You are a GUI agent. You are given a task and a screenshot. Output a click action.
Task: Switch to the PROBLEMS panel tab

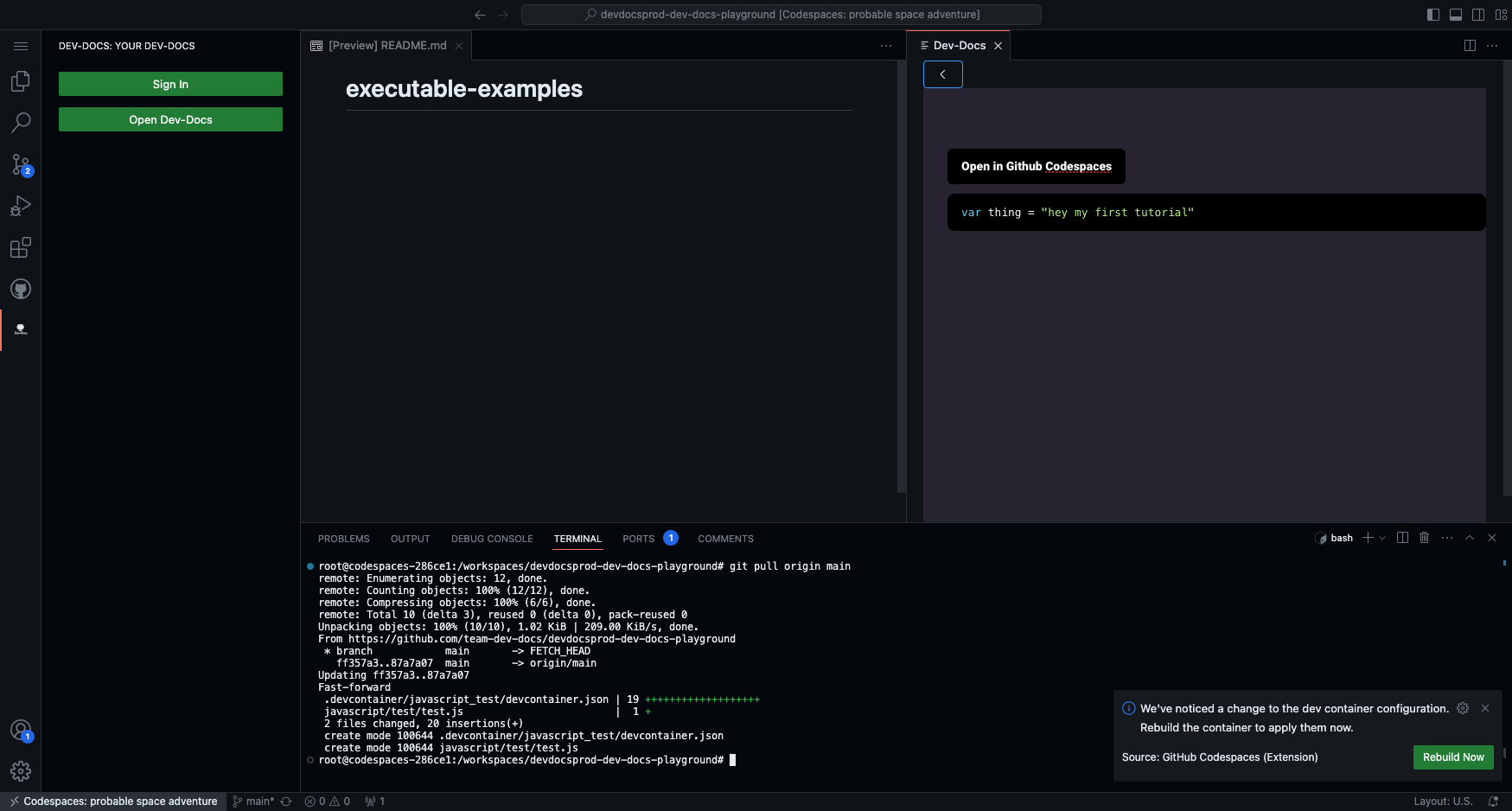pos(343,539)
